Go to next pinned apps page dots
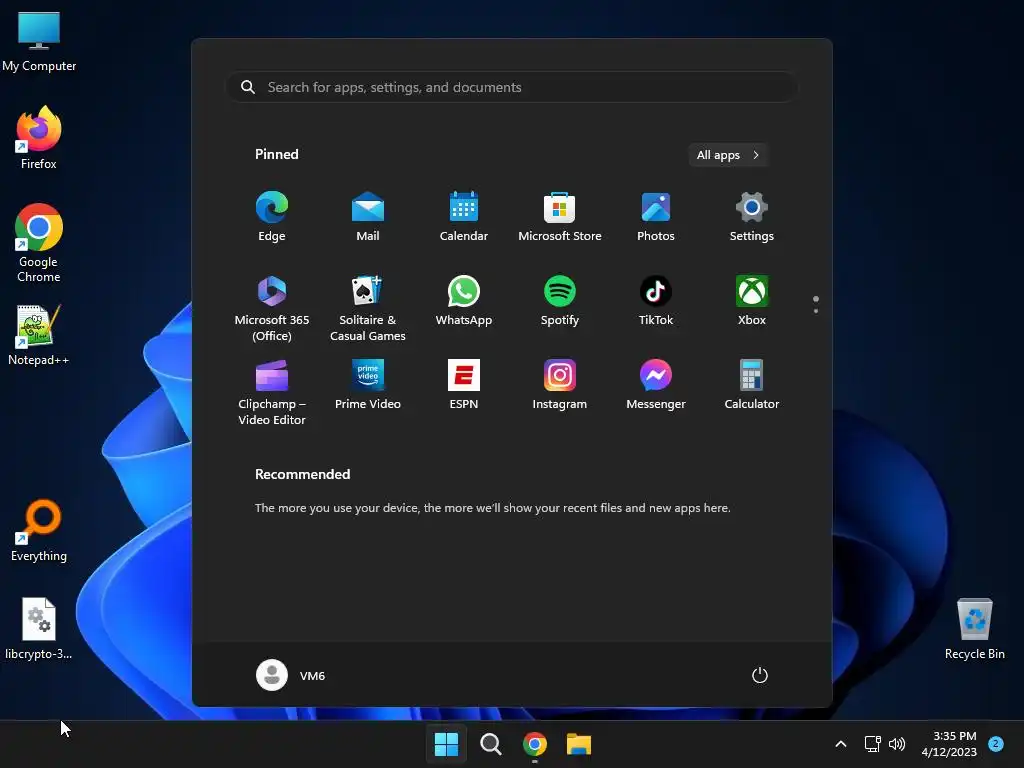The image size is (1024, 768). pyautogui.click(x=816, y=304)
